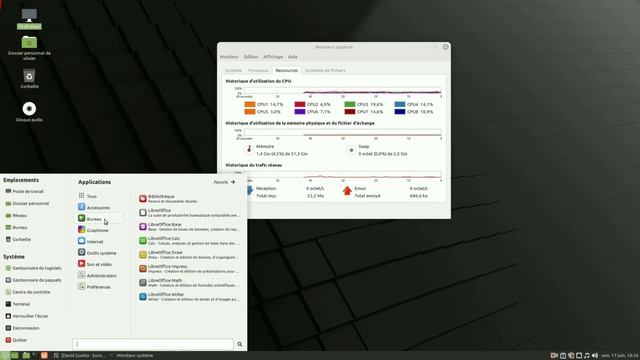Open Poste de travail place
This screenshot has height=360, width=640.
click(24, 191)
